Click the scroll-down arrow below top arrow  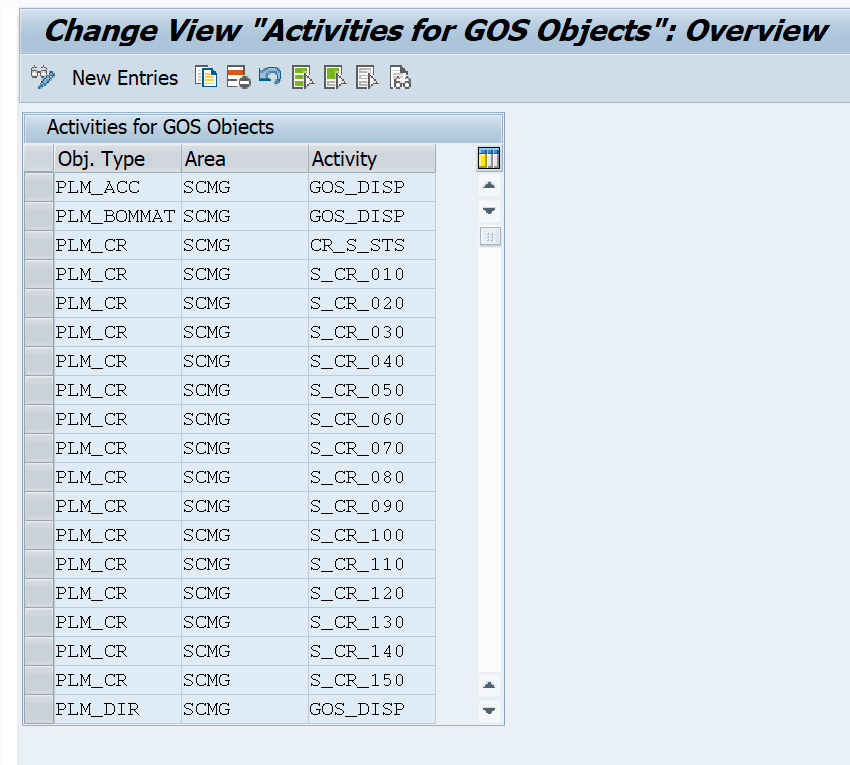489,211
